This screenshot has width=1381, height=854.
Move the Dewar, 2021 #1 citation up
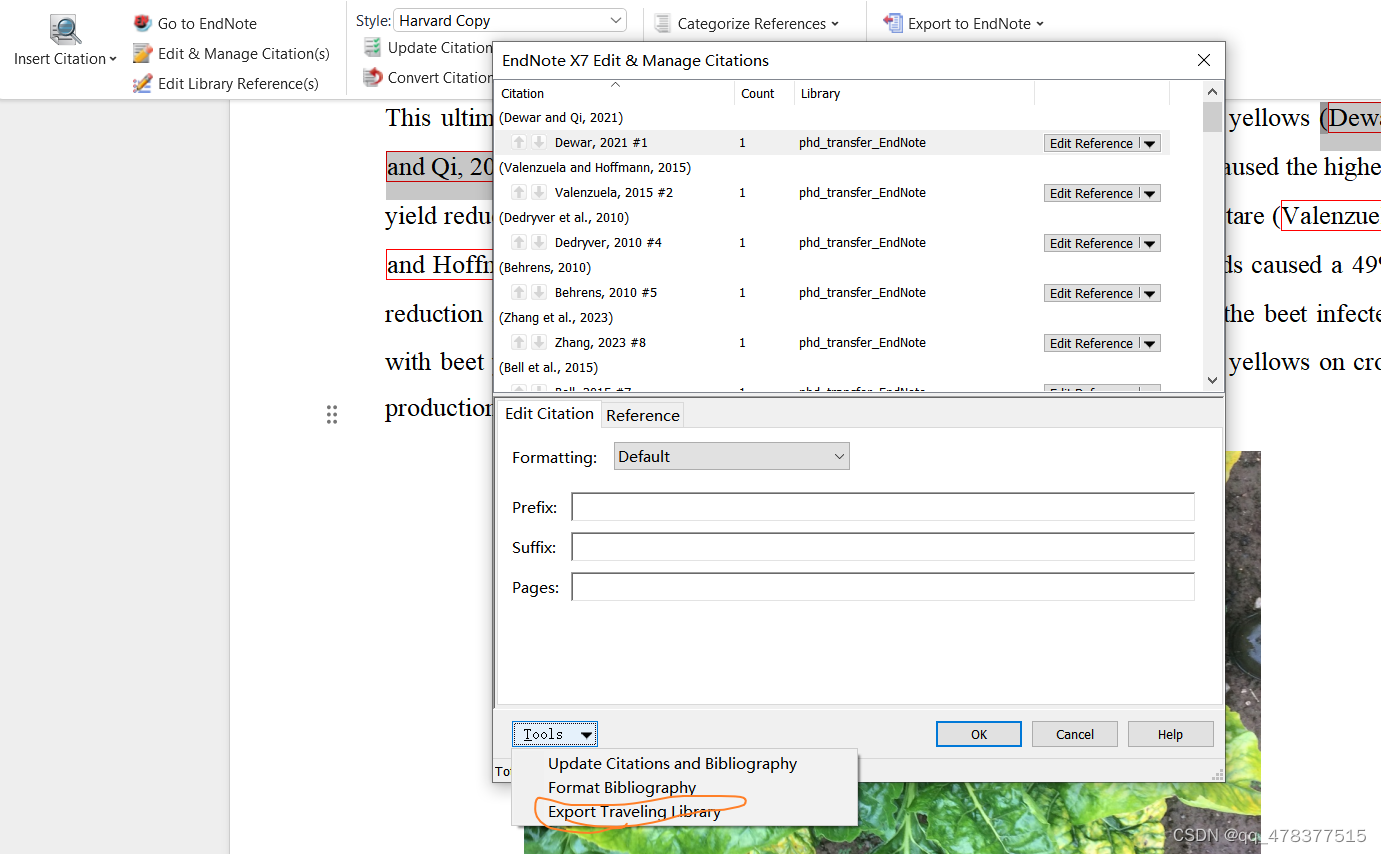point(519,142)
